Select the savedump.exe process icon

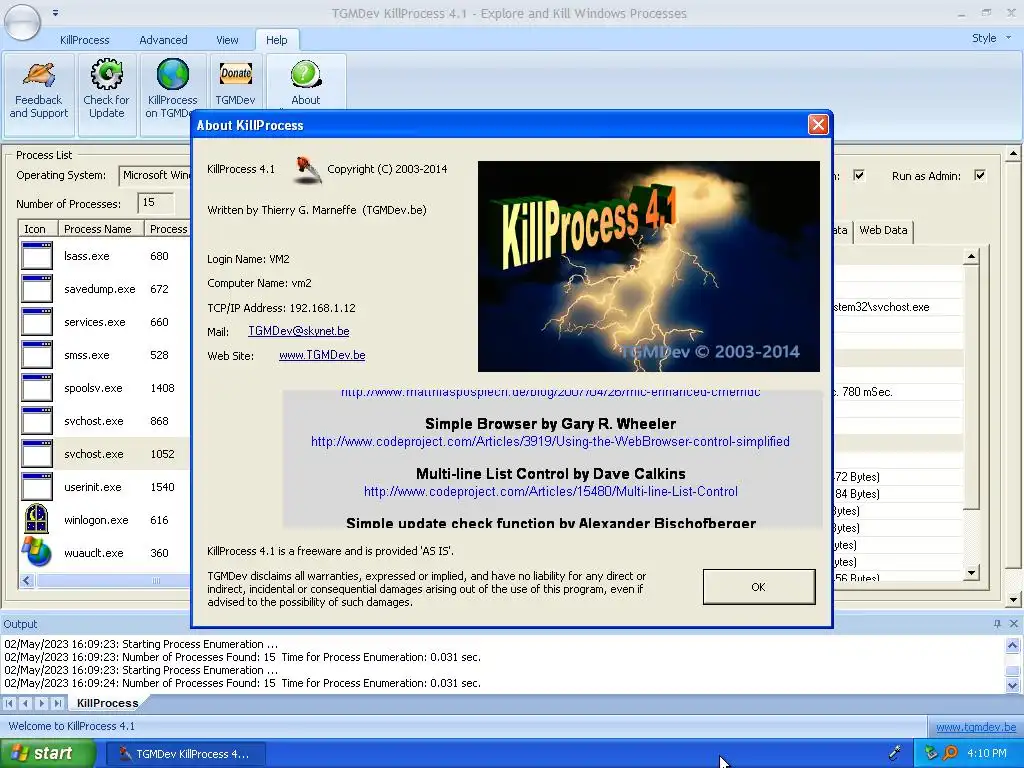tap(37, 289)
